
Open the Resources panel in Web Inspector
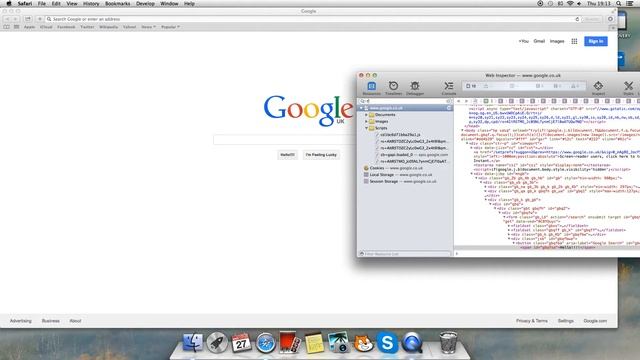point(371,88)
